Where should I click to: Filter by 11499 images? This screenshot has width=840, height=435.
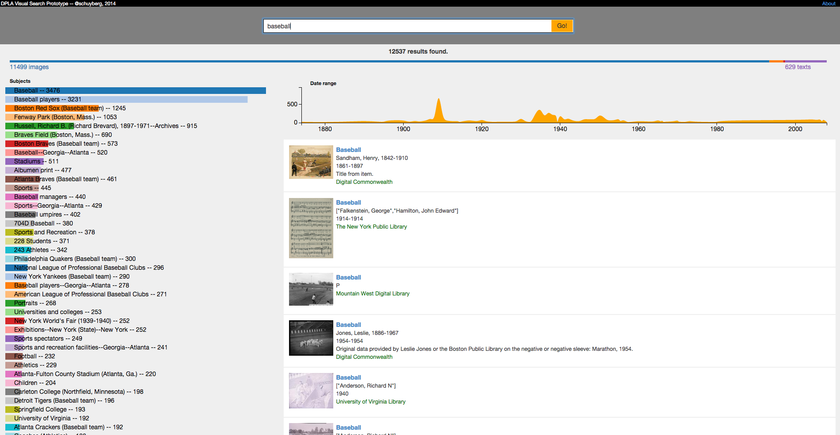(29, 67)
